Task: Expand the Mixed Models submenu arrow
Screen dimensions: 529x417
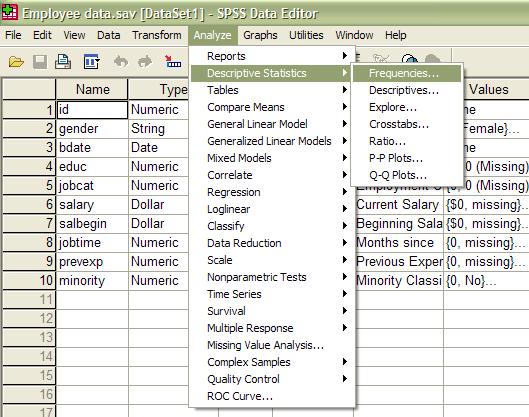Action: pyautogui.click(x=344, y=158)
